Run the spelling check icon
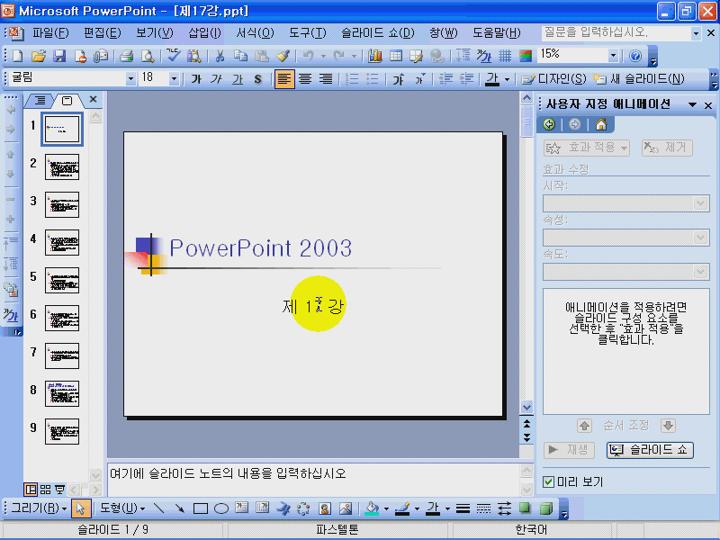720x540 pixels. point(173,56)
